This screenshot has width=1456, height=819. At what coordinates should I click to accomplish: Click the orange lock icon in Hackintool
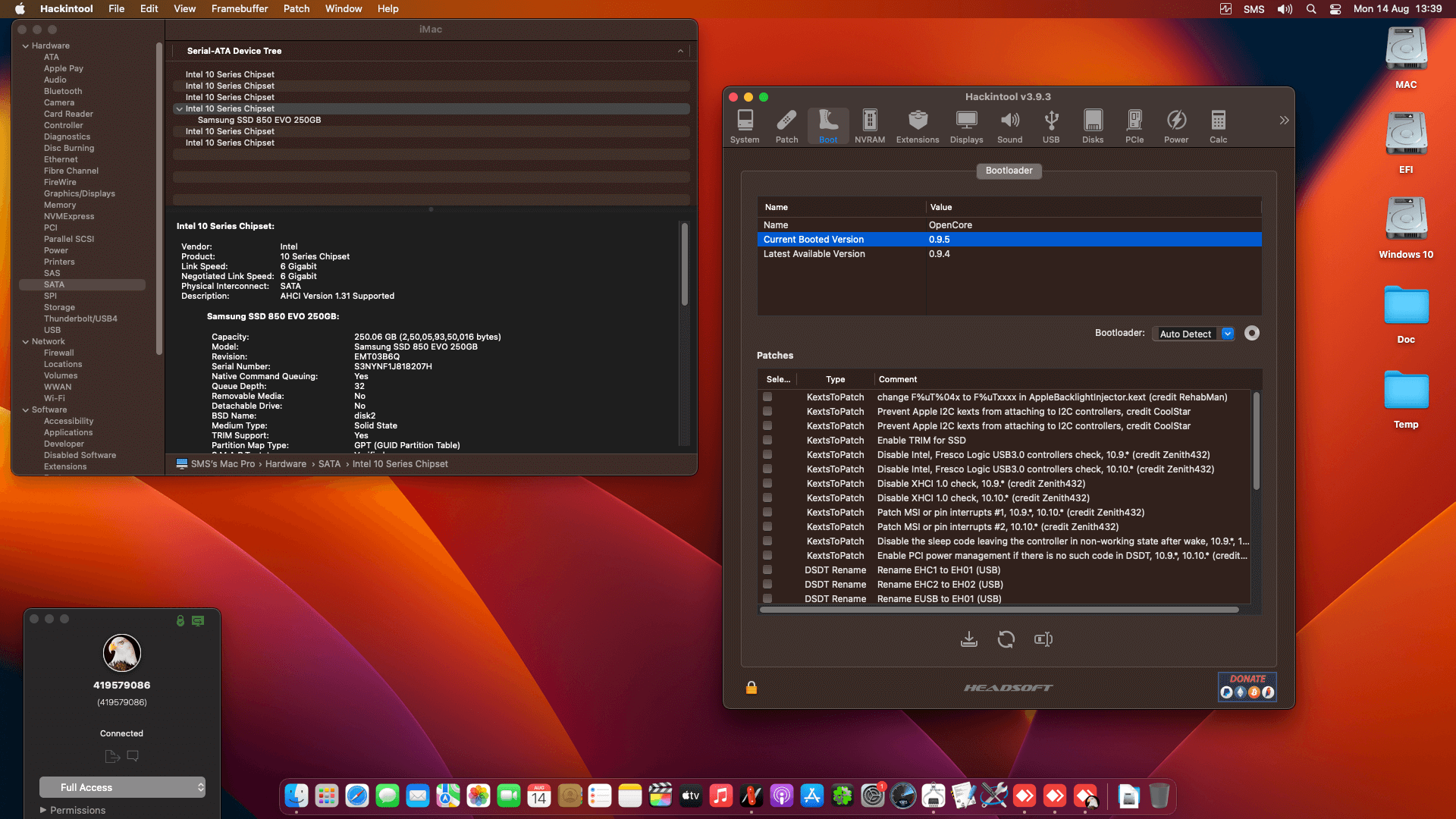tap(752, 688)
